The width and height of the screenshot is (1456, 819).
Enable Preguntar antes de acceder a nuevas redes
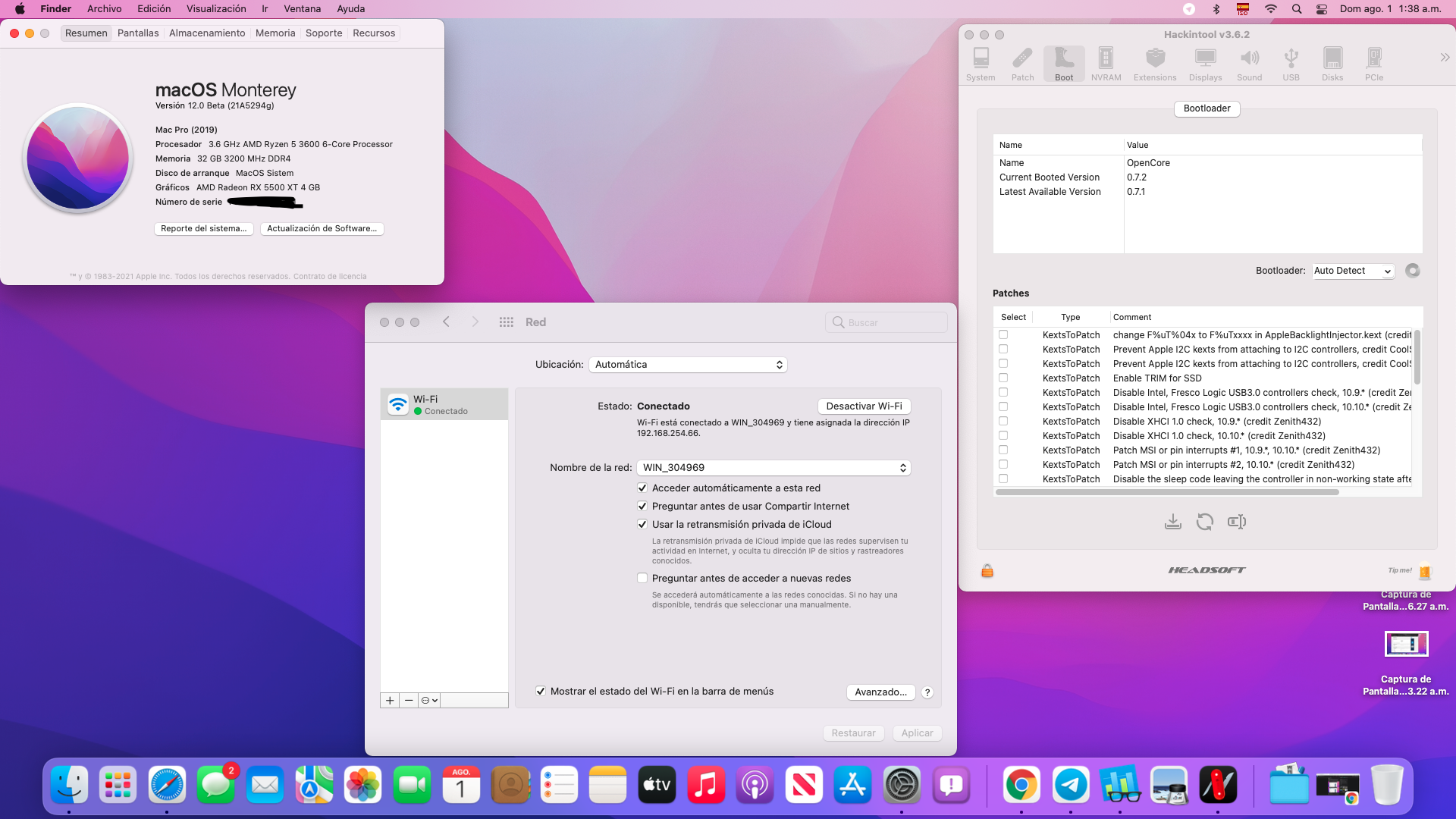[642, 579]
